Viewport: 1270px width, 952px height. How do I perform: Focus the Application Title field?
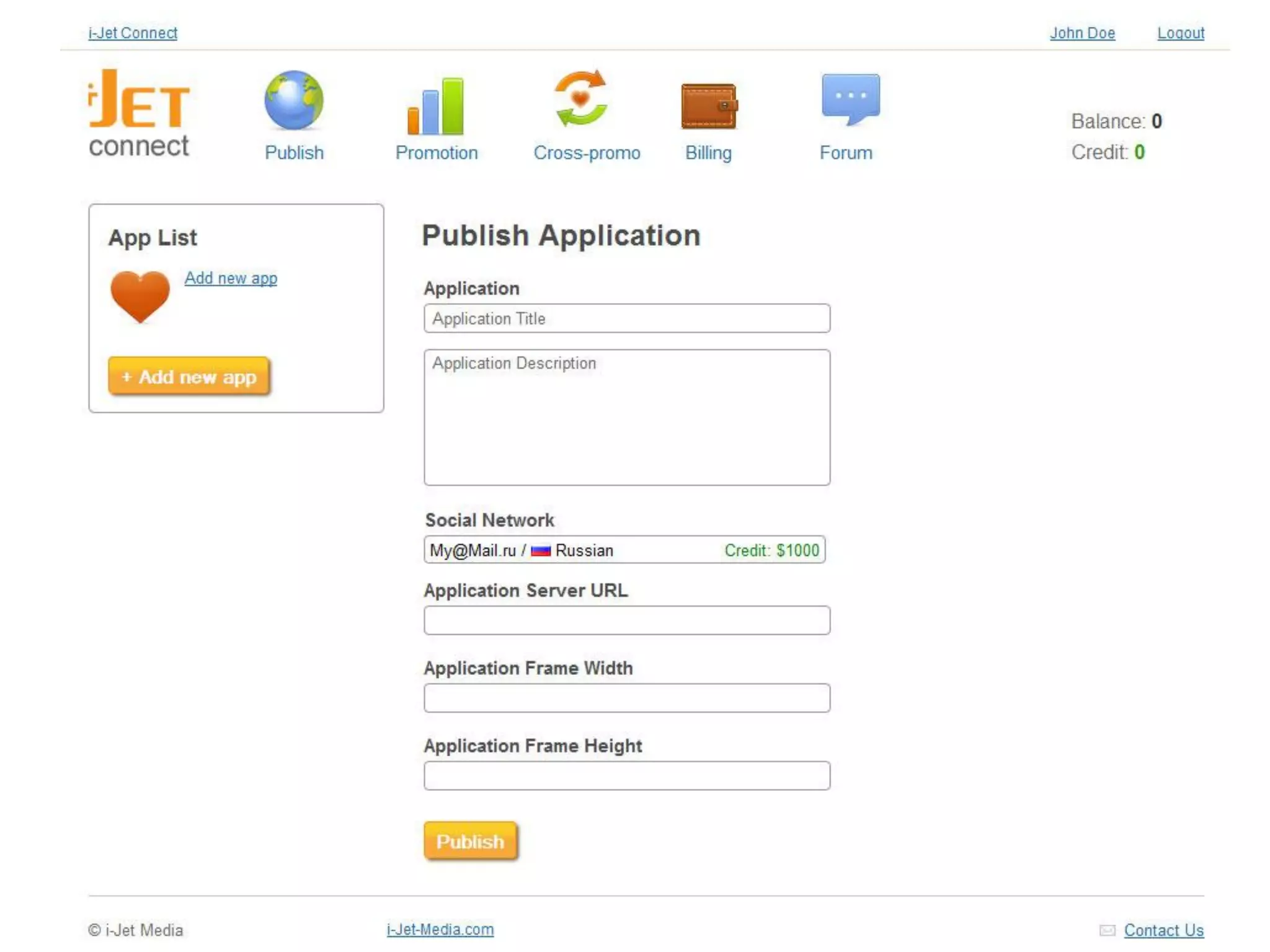[626, 319]
